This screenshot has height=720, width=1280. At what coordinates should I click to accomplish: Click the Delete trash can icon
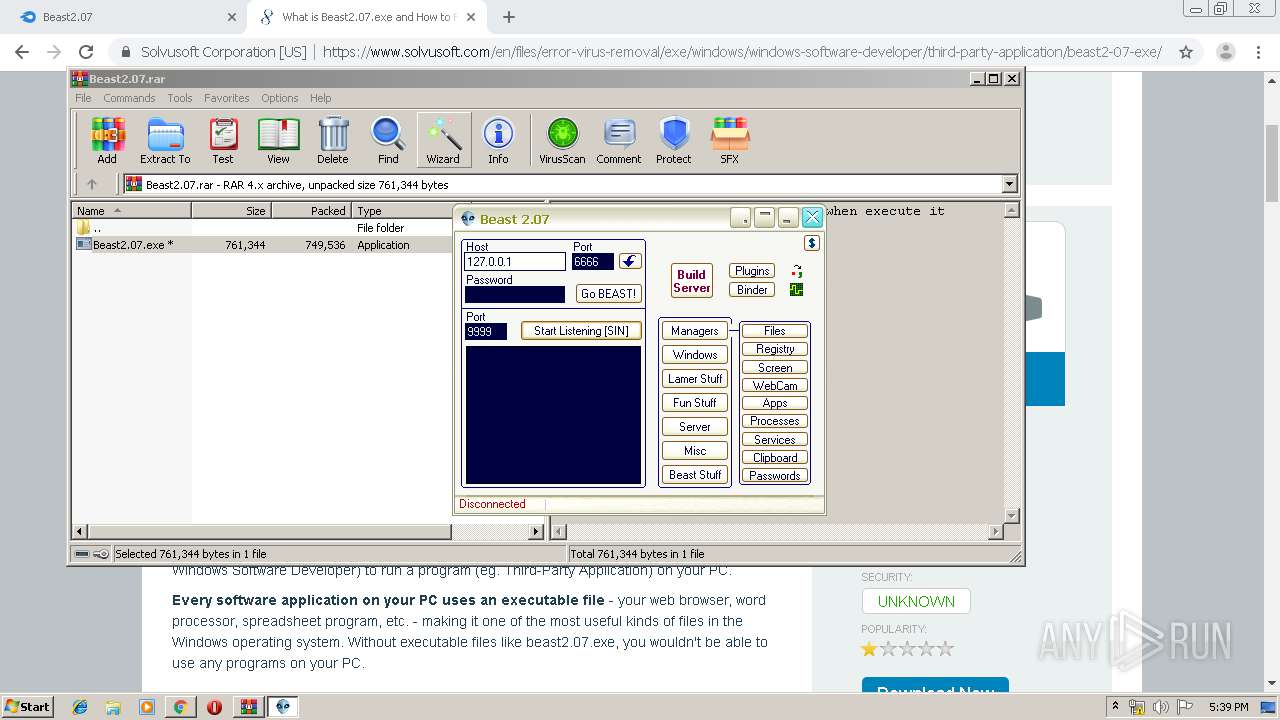tap(333, 140)
